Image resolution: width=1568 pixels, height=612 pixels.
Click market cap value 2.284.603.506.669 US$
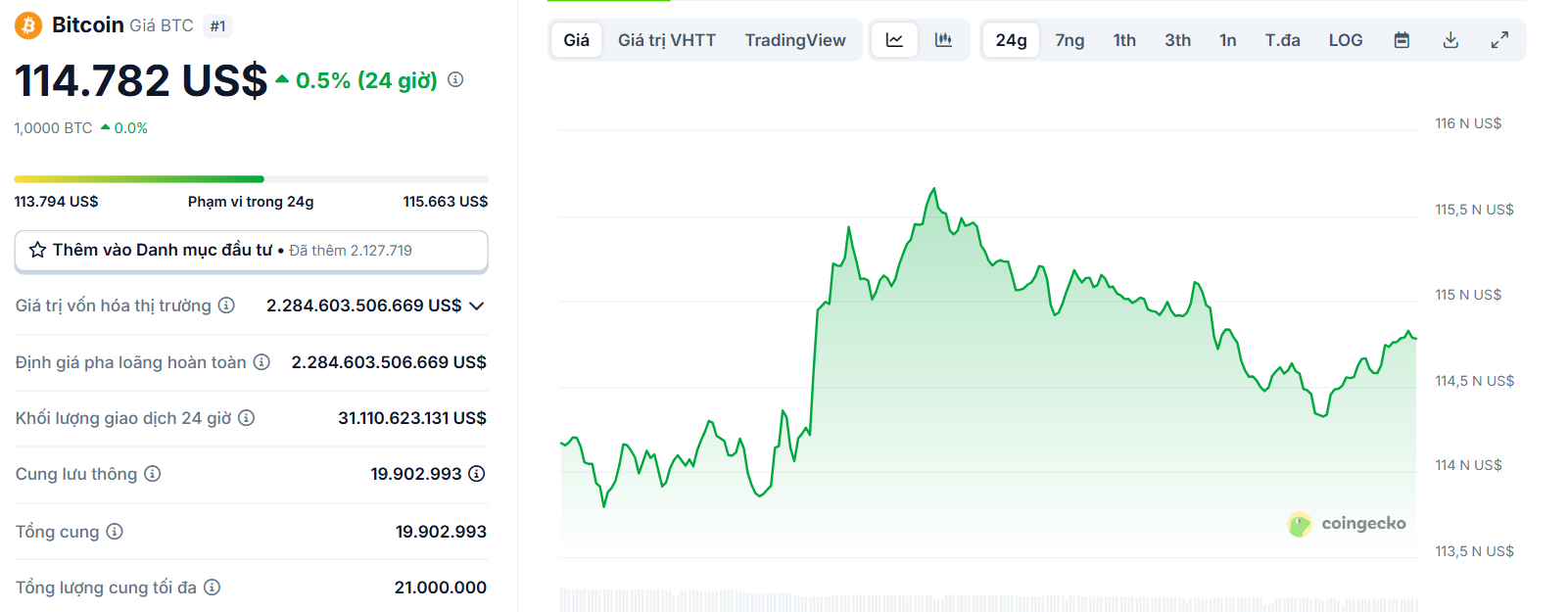point(363,306)
